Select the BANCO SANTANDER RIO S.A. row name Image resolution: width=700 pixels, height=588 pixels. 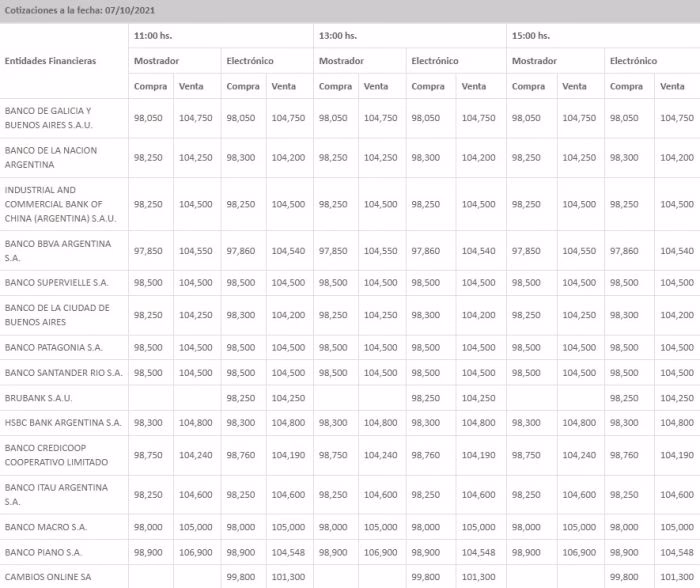click(x=63, y=373)
